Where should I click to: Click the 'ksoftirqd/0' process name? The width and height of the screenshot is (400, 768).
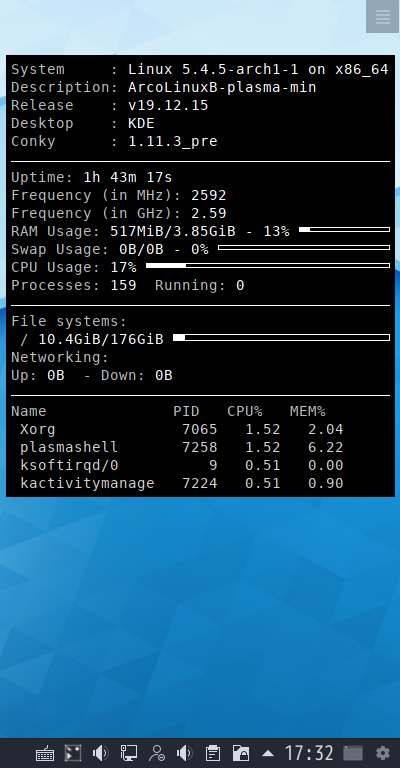point(69,465)
